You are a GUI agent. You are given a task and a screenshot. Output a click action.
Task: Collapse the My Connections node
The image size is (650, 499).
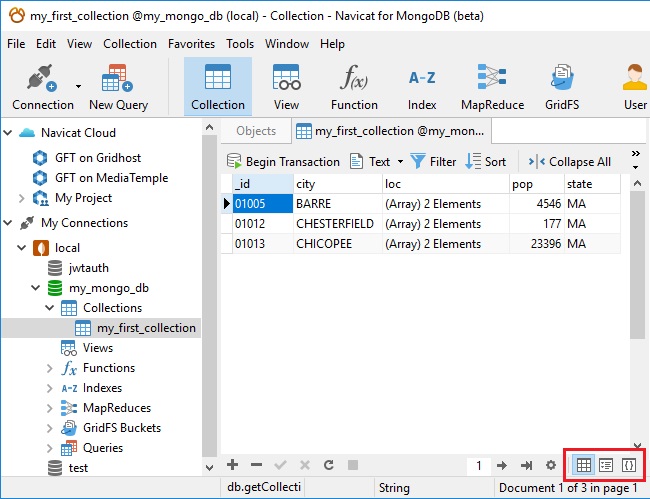point(8,223)
